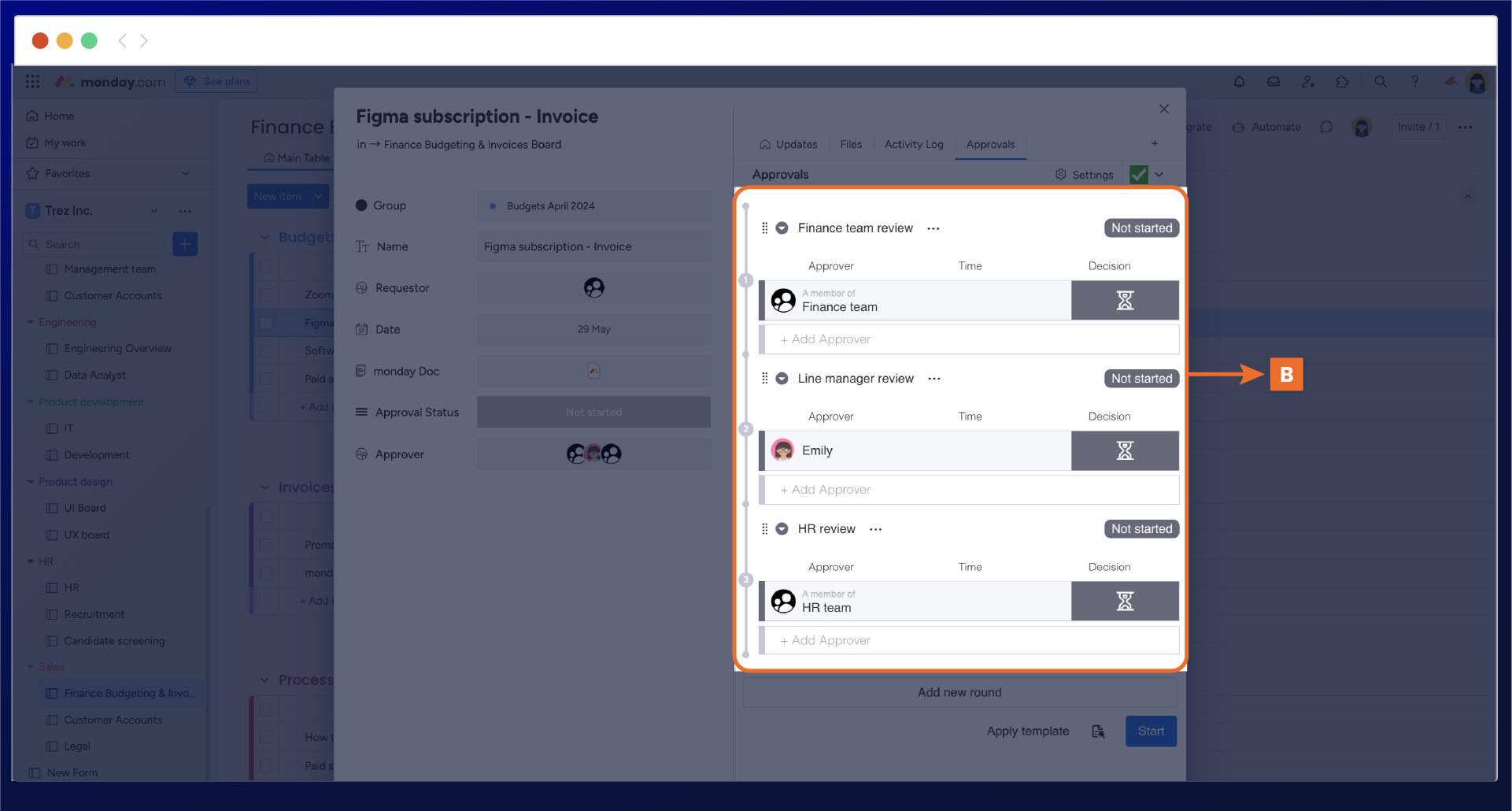Click Add Approver under Finance team

pos(826,339)
